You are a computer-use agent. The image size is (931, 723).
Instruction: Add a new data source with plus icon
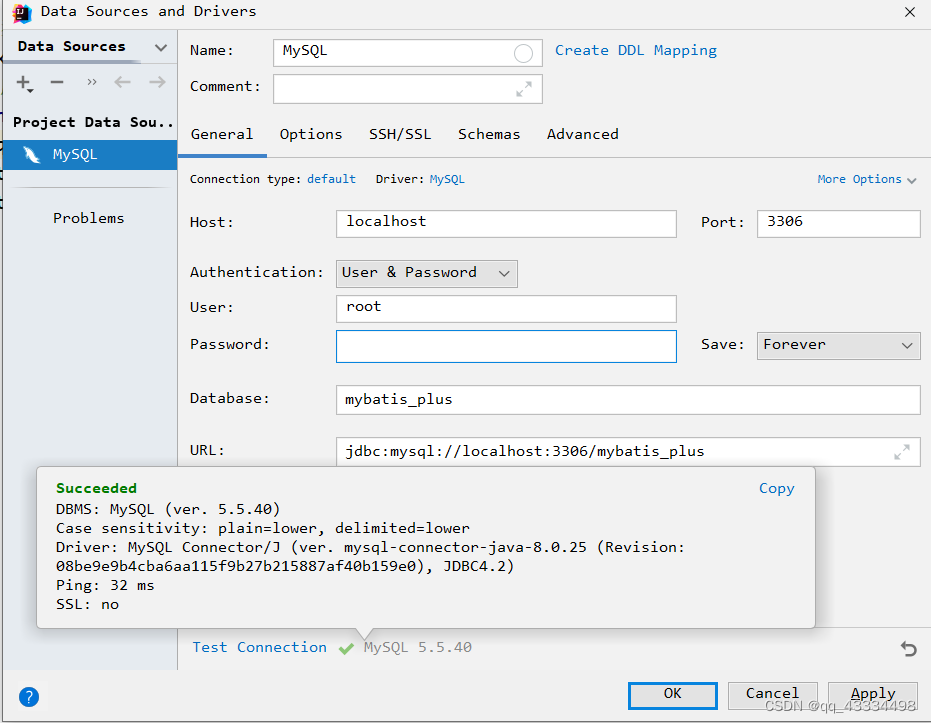coord(24,83)
